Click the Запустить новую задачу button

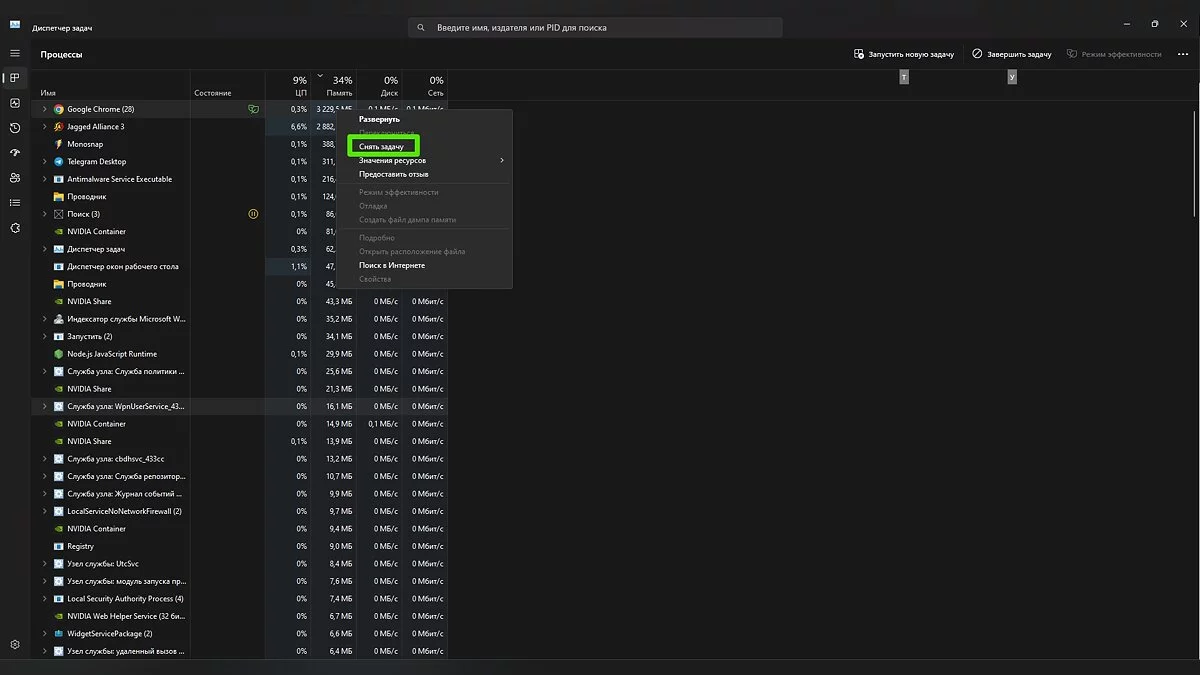(x=904, y=54)
